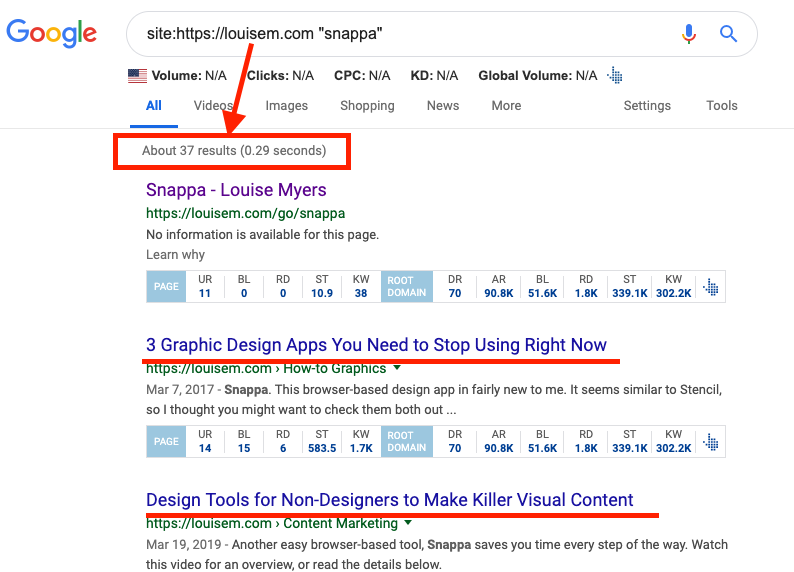Switch to the Images tab
The width and height of the screenshot is (794, 572).
[x=287, y=106]
